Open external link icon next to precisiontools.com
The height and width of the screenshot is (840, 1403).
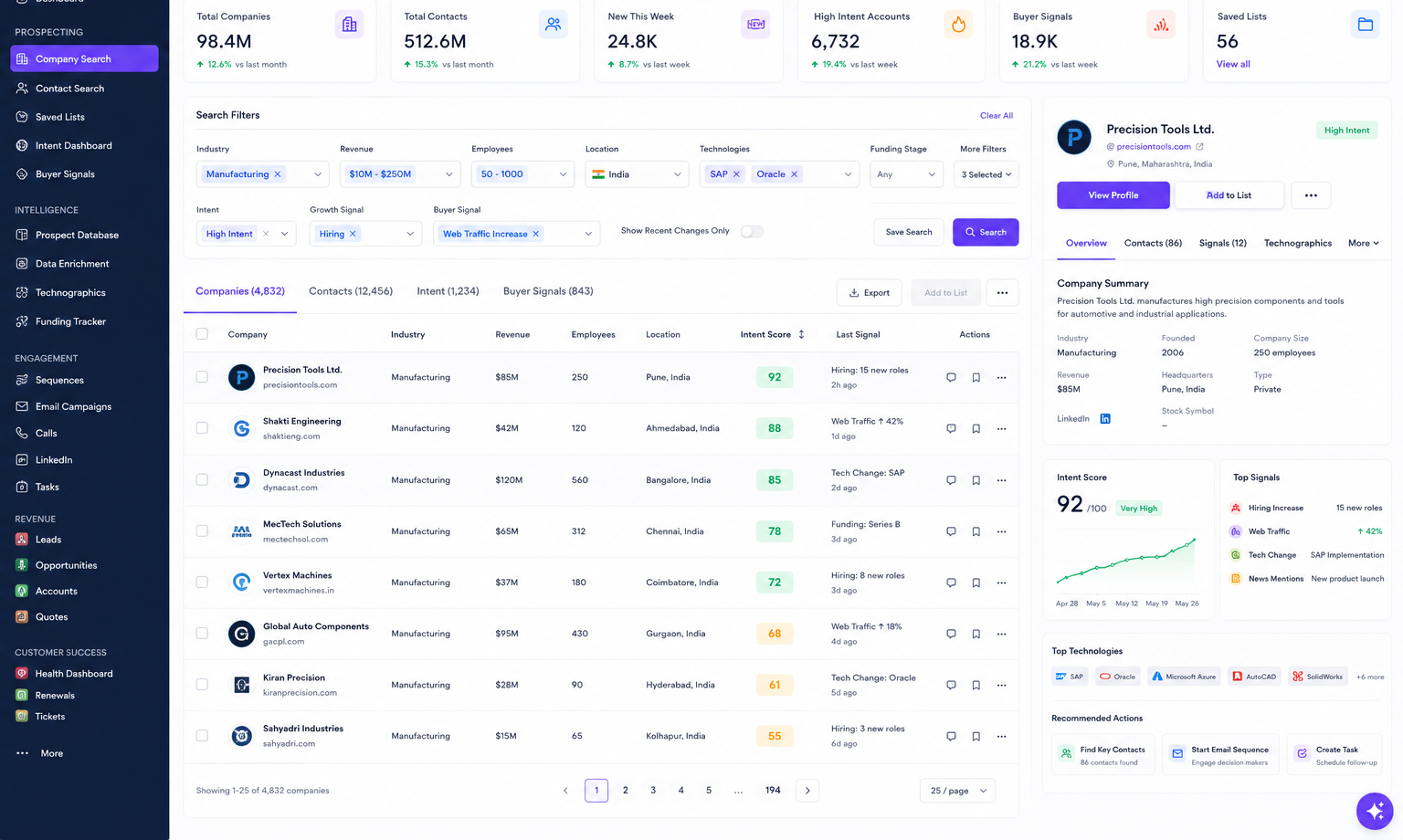click(x=1199, y=146)
